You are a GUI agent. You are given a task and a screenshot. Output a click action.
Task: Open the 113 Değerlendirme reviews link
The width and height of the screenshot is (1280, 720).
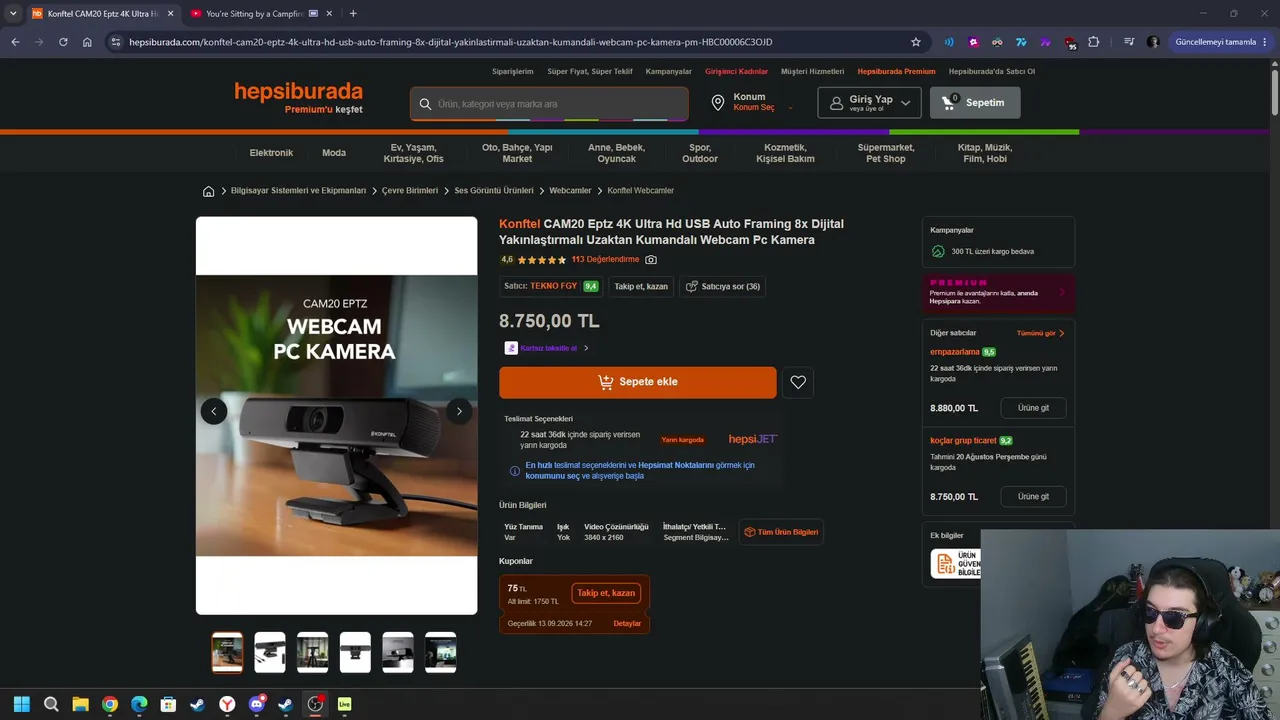click(605, 260)
